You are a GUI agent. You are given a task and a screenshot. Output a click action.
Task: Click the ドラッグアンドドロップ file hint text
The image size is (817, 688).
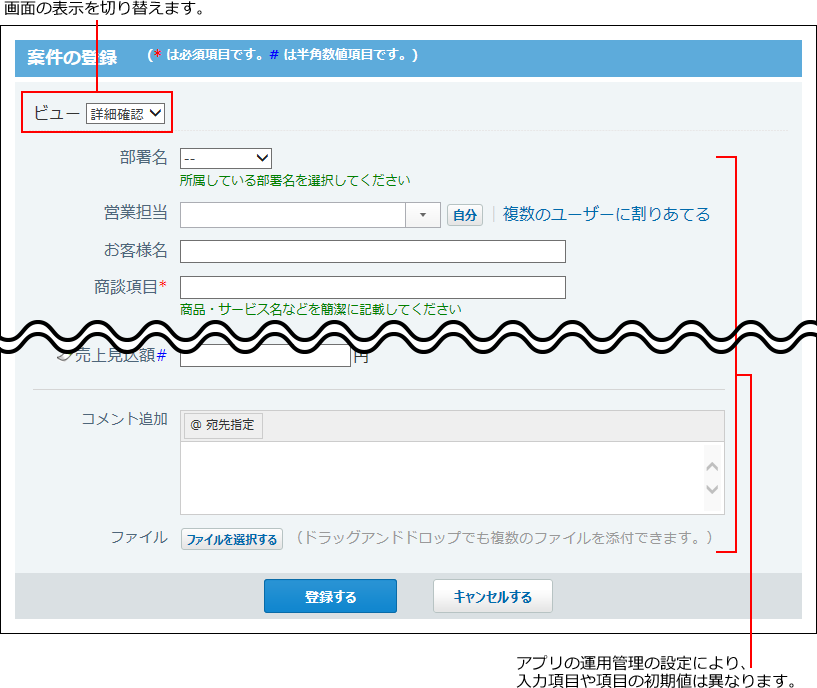504,537
